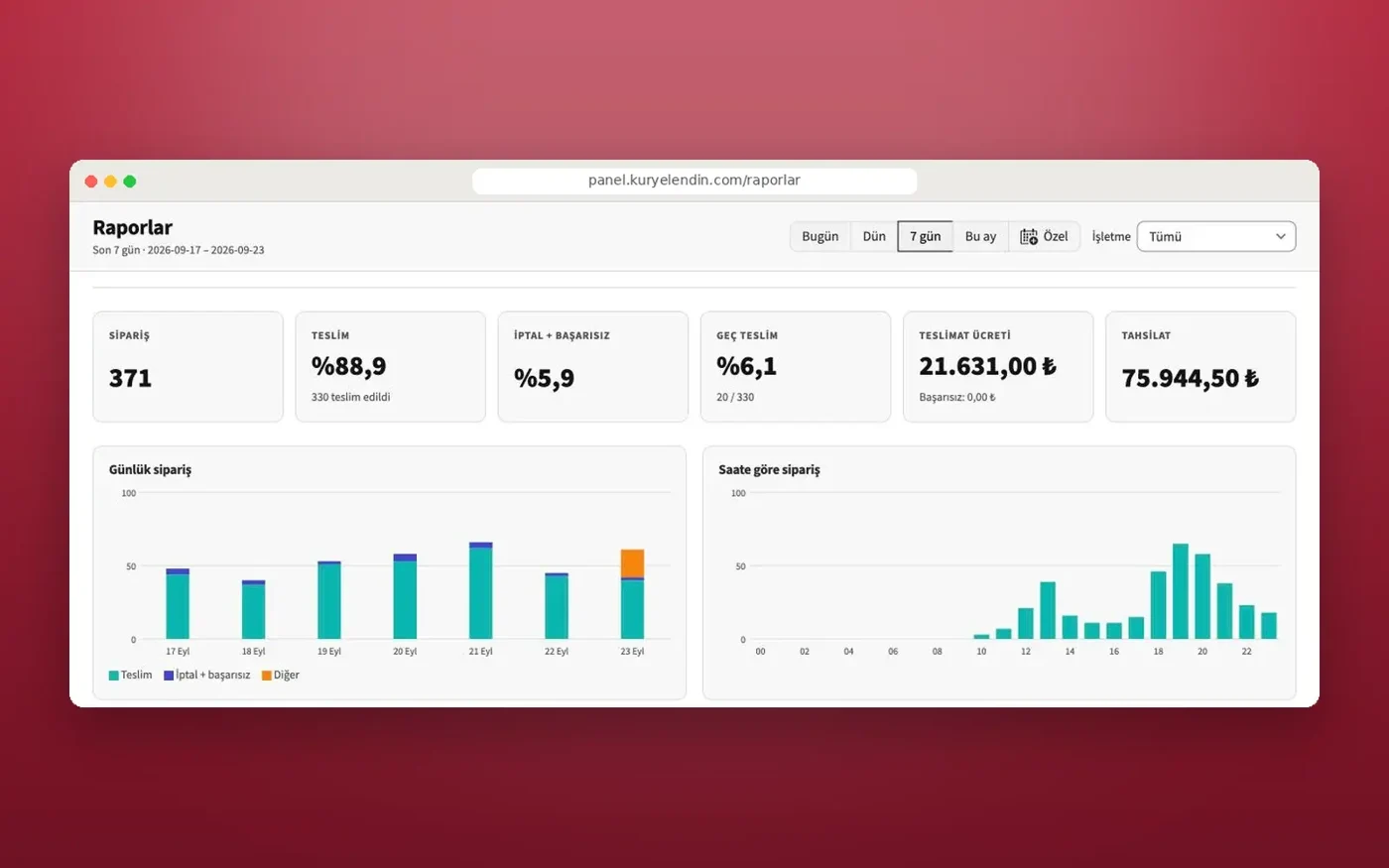
Task: Click the İptal + Başarısız card showing %5,9
Action: click(x=592, y=367)
